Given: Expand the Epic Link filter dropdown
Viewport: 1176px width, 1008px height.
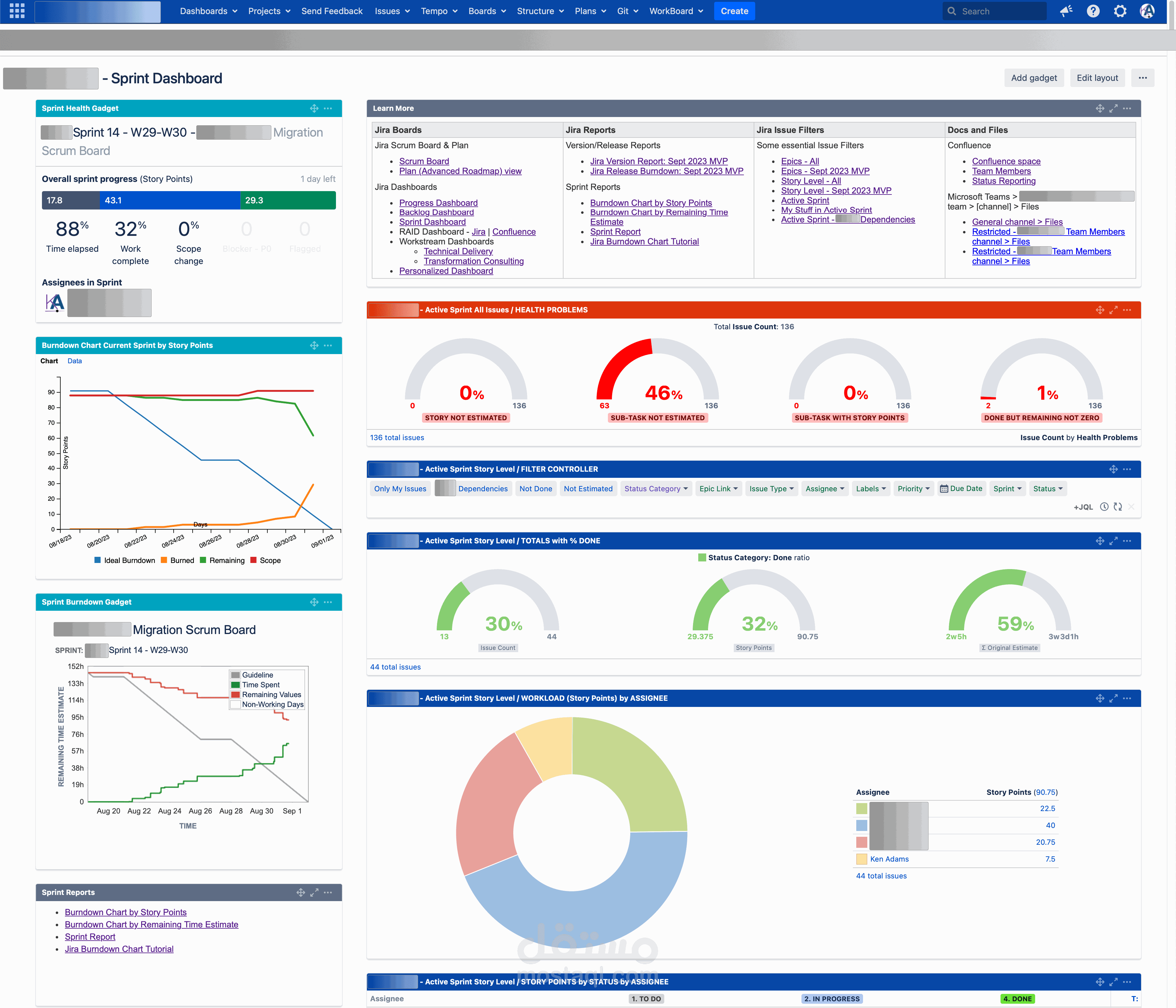Looking at the screenshot, I should click(718, 489).
